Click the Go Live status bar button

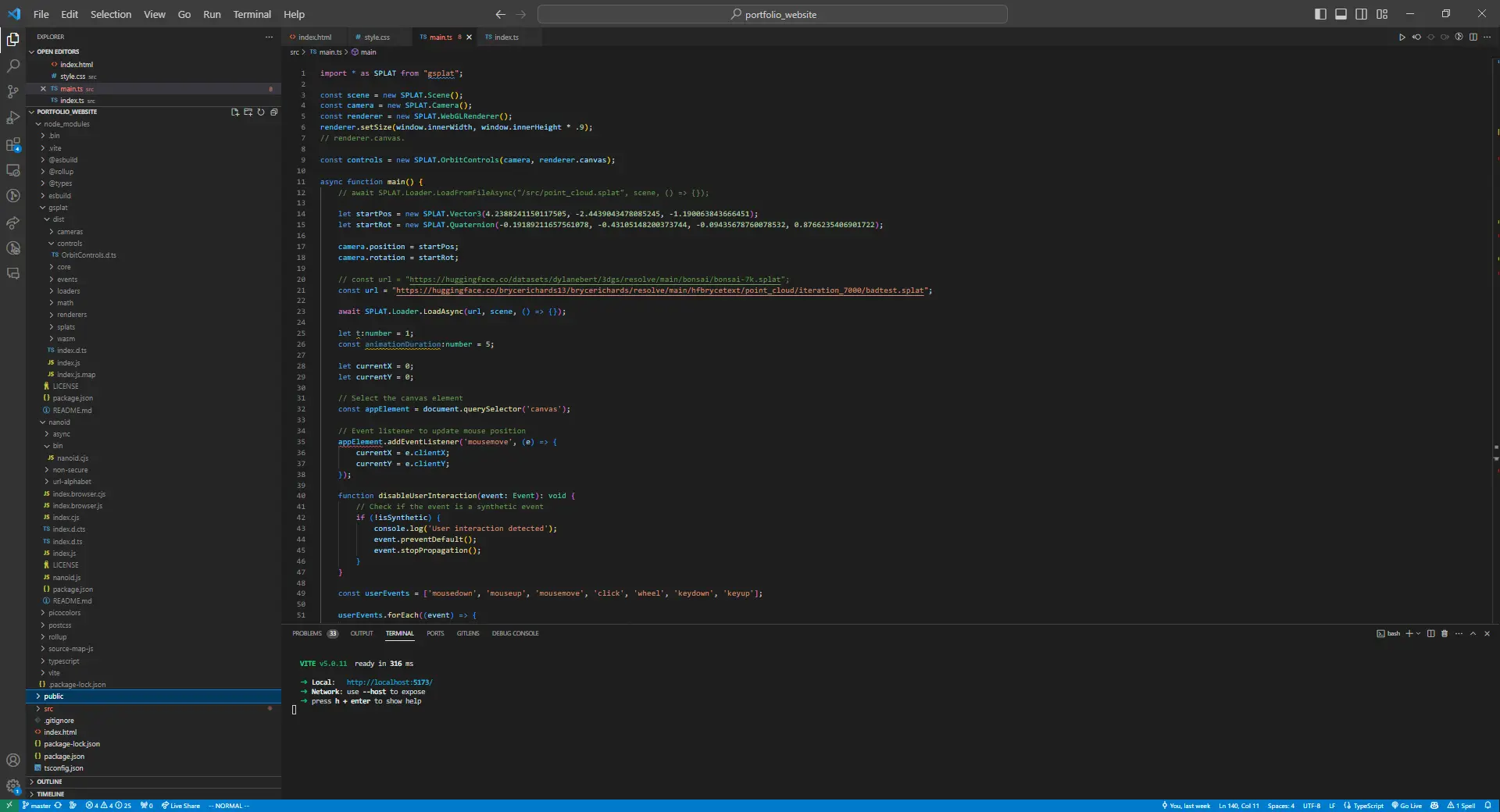[x=1406, y=806]
